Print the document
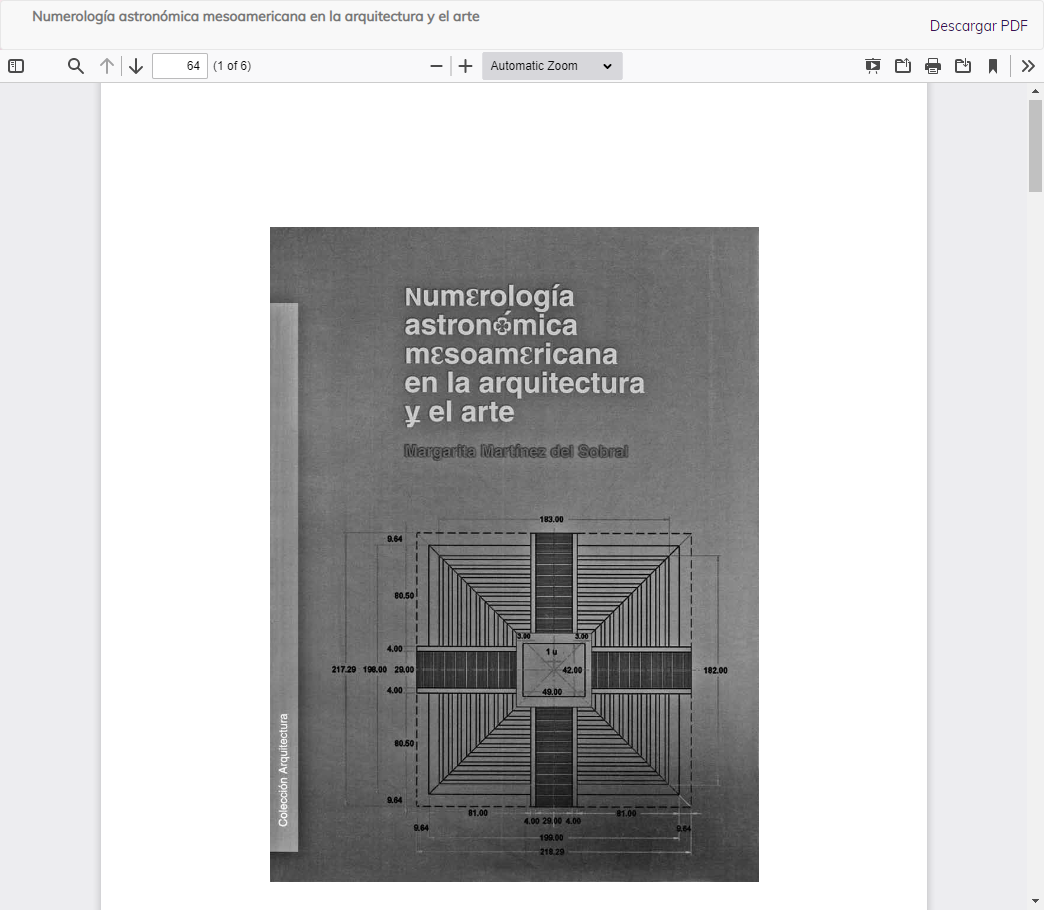The width and height of the screenshot is (1044, 910). click(933, 66)
